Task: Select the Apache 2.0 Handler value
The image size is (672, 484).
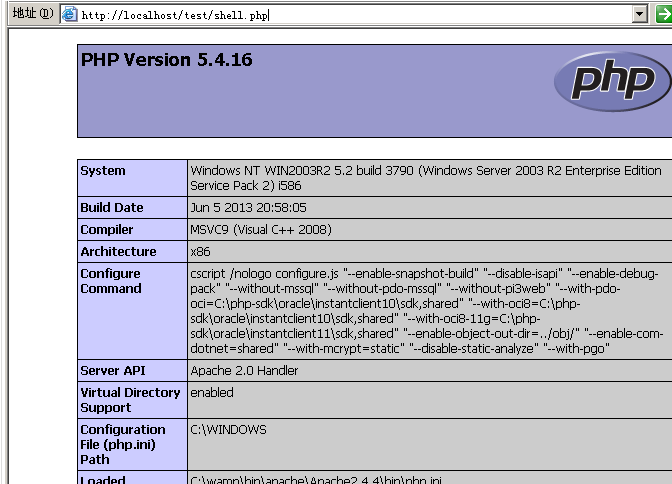Action: click(244, 370)
